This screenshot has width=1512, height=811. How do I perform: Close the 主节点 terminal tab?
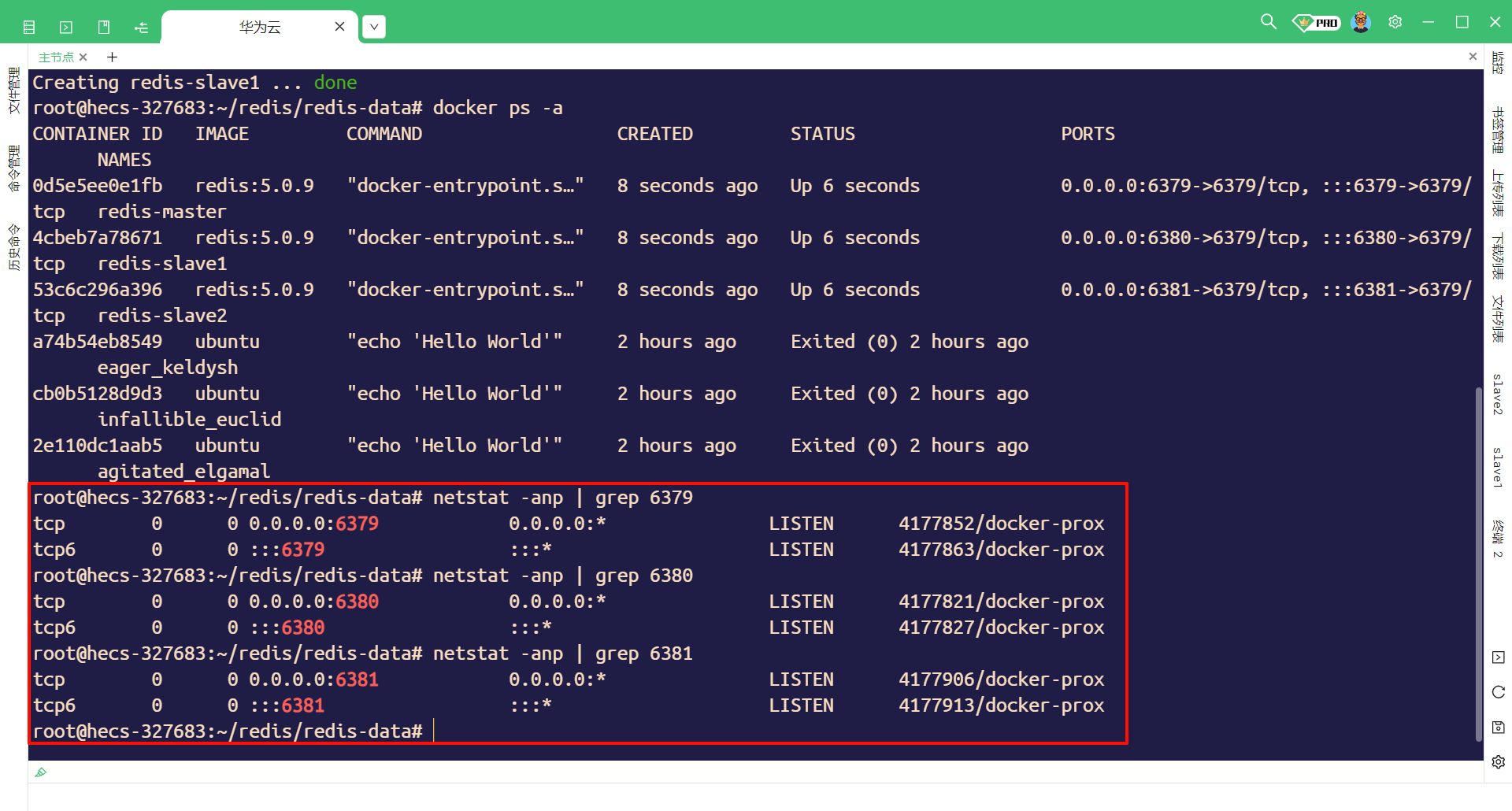[83, 57]
